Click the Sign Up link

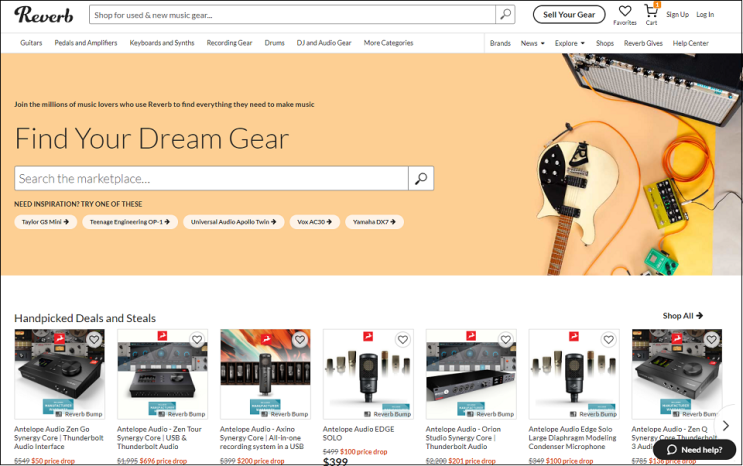(678, 15)
